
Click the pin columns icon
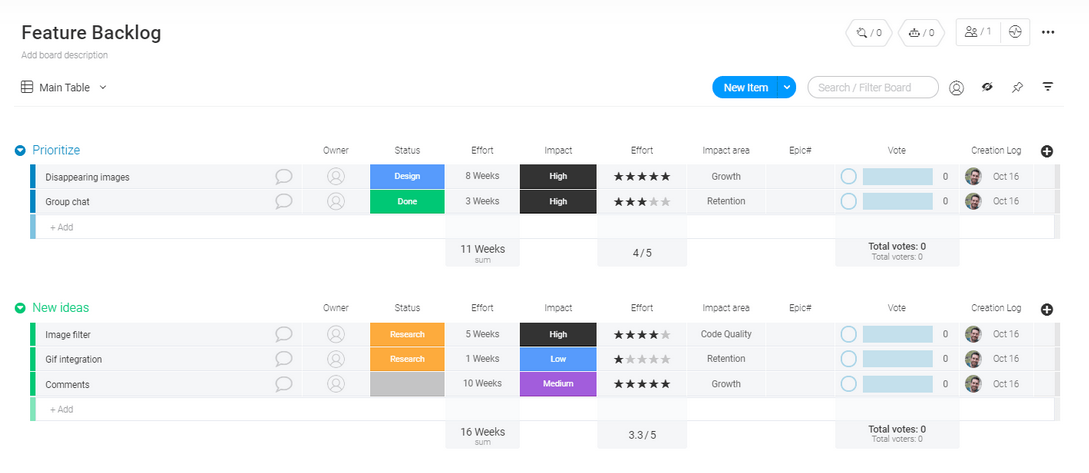pos(1017,88)
